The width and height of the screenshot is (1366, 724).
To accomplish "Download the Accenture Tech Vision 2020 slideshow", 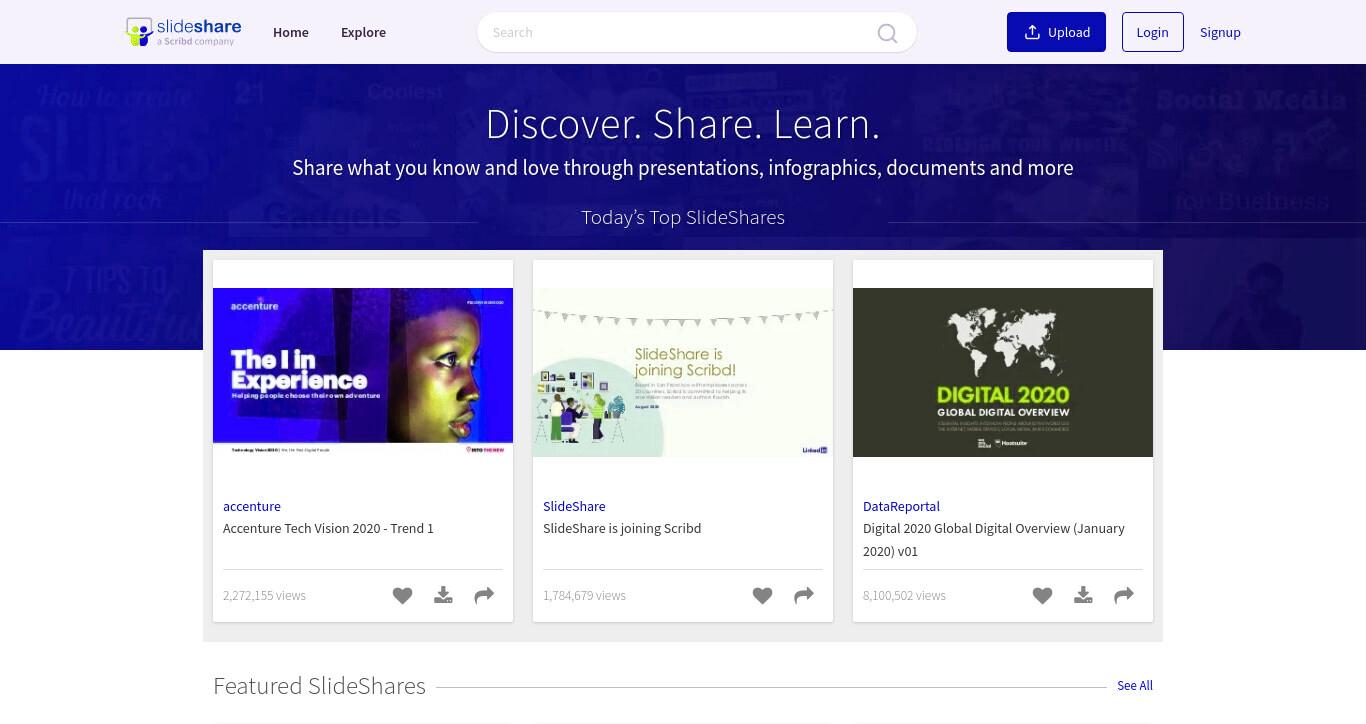I will 443,596.
